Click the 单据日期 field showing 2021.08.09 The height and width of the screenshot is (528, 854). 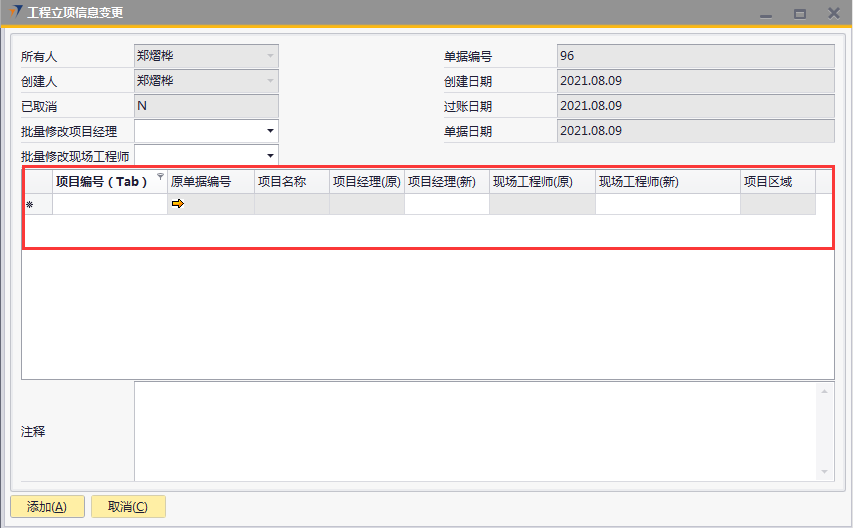tap(695, 131)
